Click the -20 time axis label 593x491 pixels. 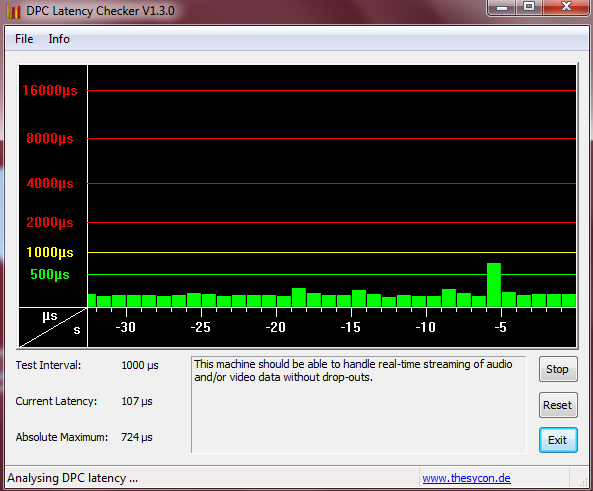(x=275, y=327)
